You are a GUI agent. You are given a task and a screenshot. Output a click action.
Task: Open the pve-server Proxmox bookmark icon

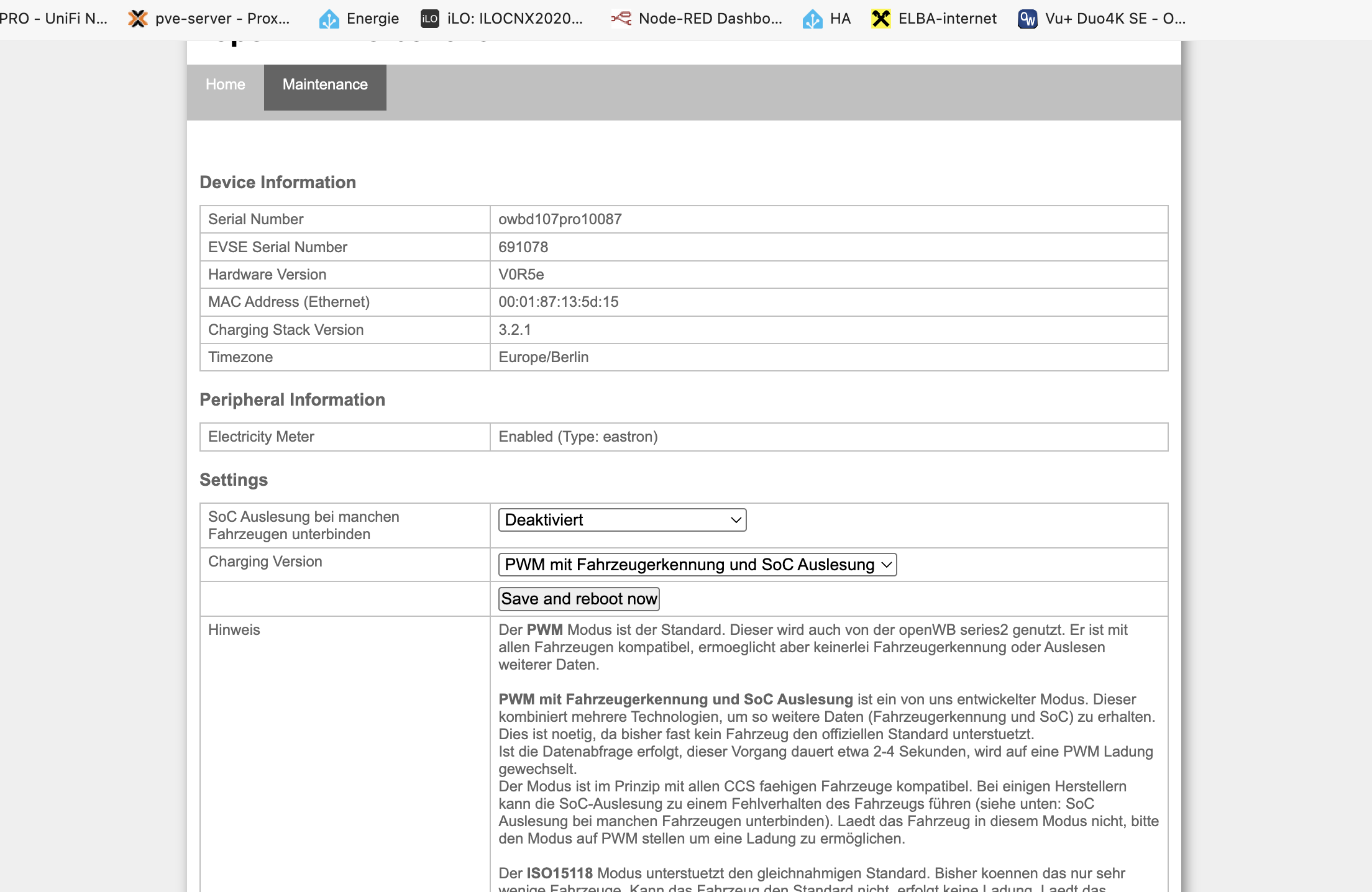[138, 19]
